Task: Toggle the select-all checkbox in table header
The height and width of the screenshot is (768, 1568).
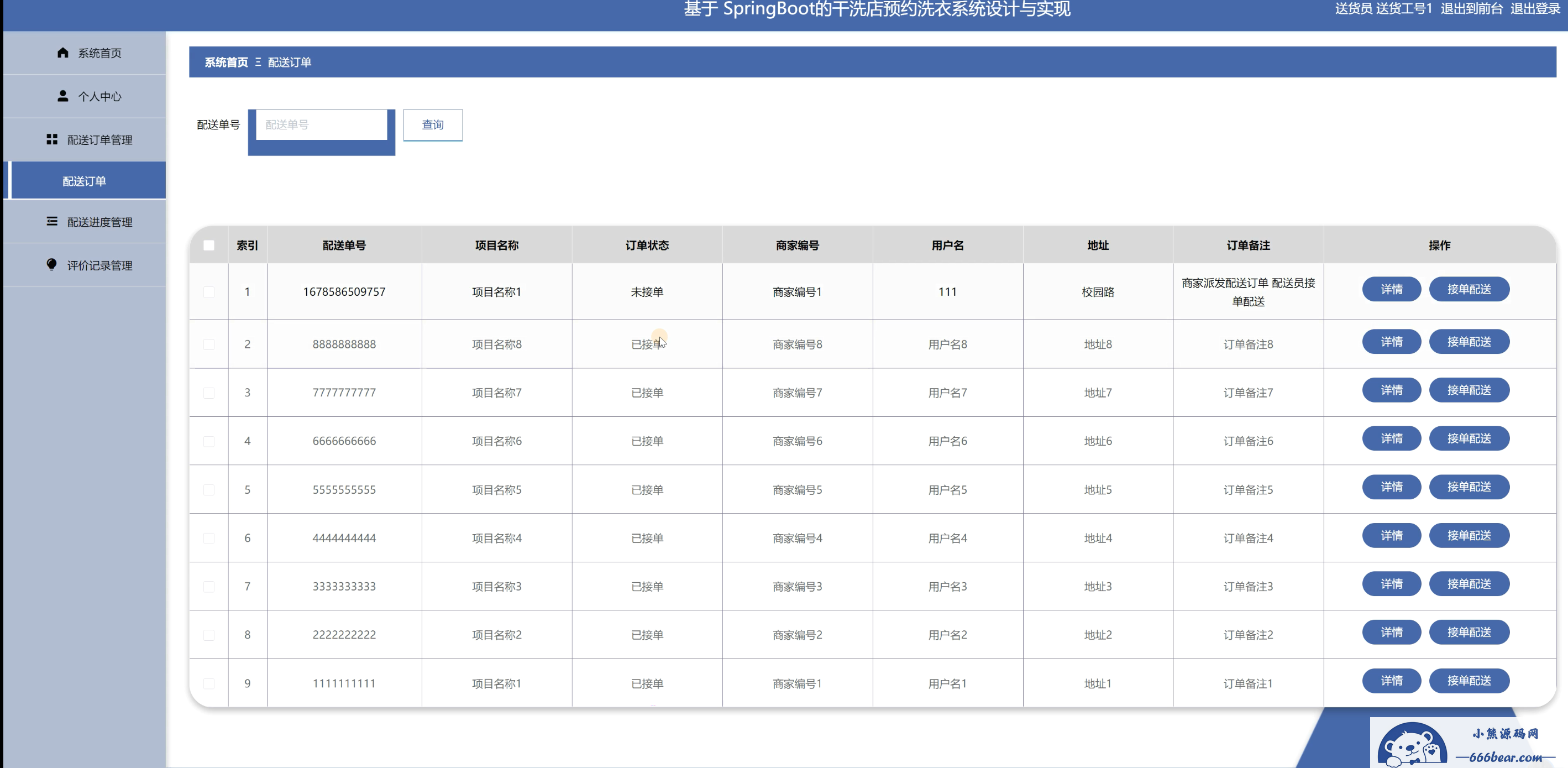Action: click(x=209, y=245)
